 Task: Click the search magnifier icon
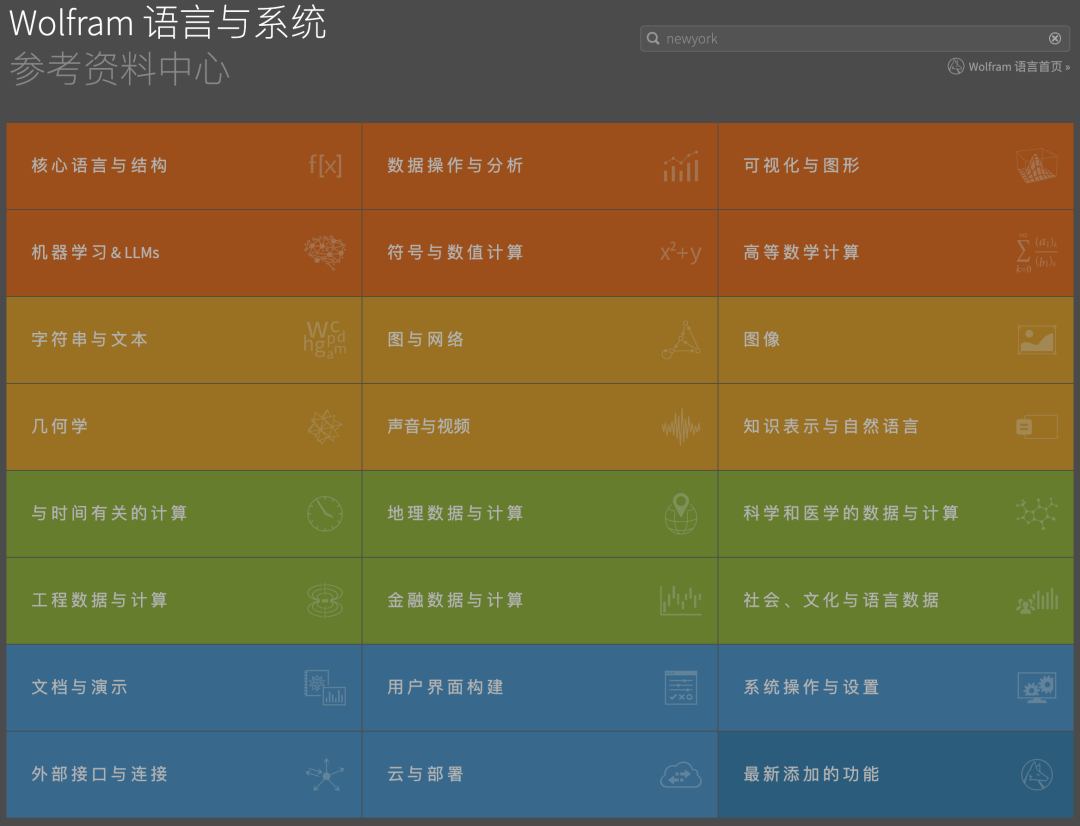tap(653, 39)
